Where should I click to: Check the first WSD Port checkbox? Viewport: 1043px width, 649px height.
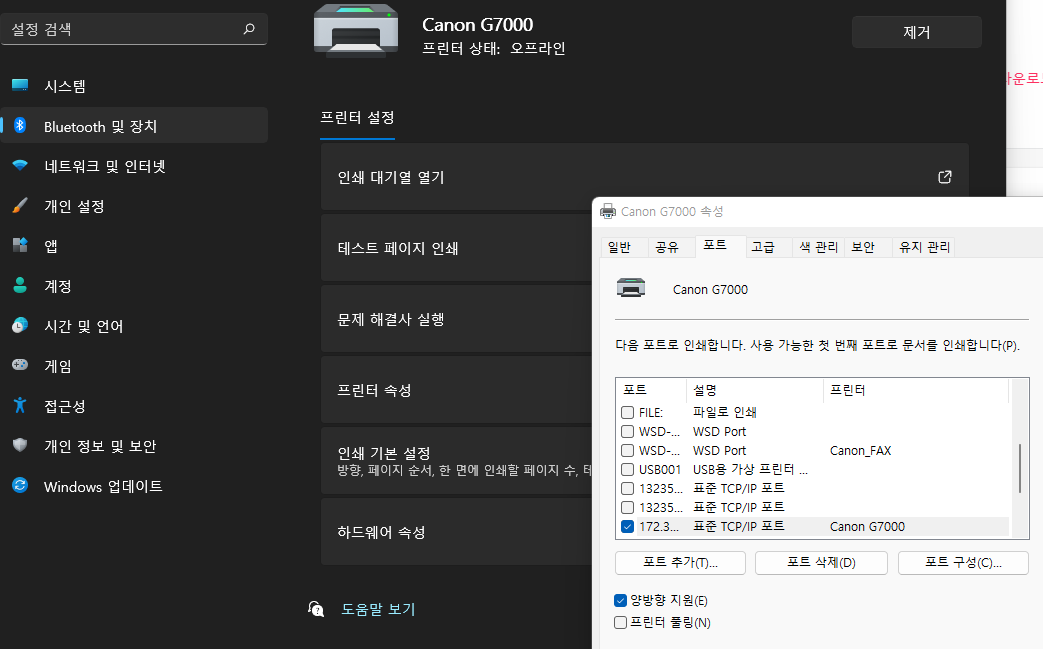(x=627, y=432)
